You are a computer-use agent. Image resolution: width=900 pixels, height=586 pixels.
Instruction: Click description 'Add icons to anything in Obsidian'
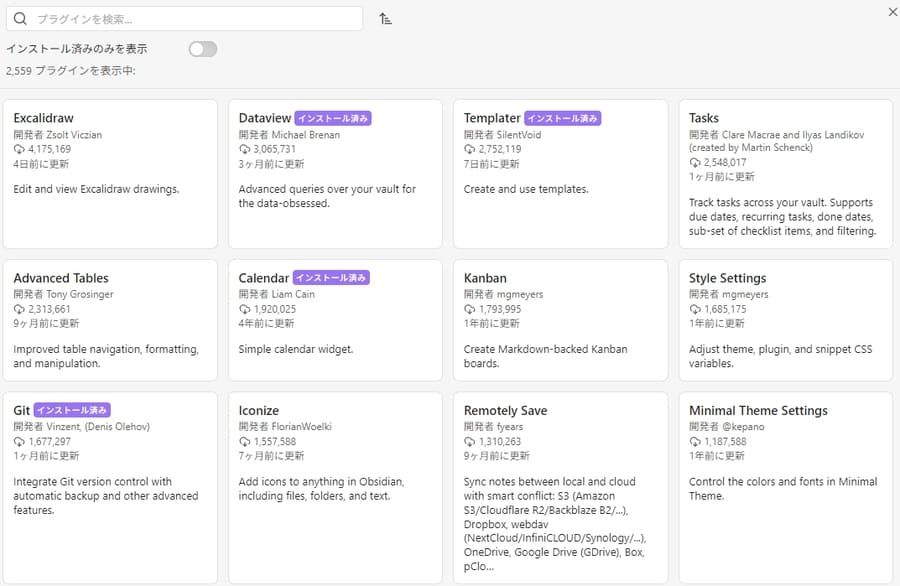(x=321, y=488)
